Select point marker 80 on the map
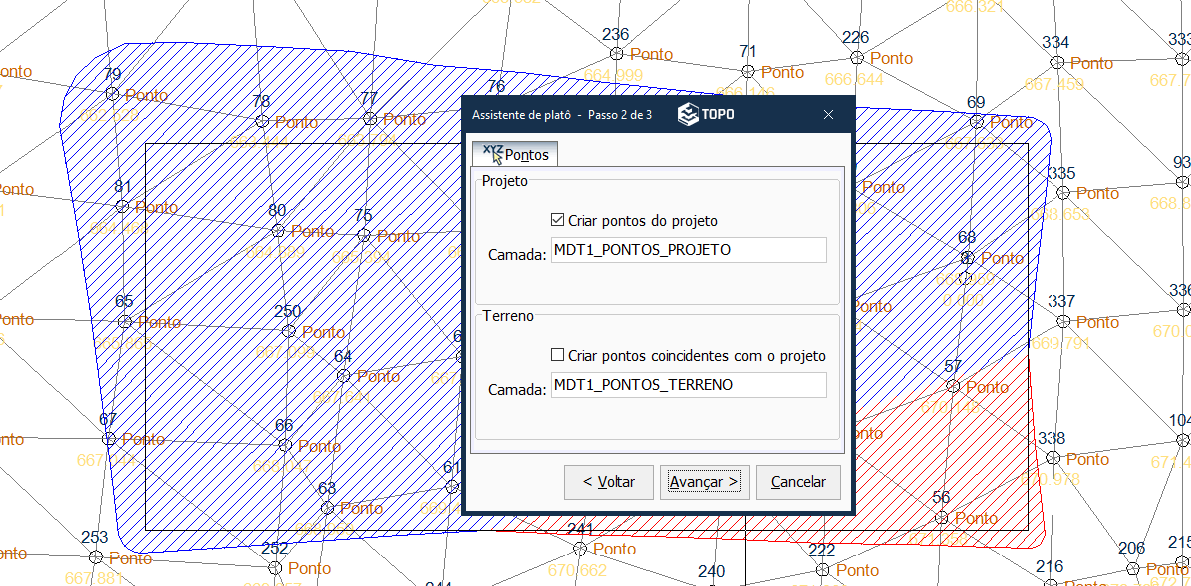 278,230
